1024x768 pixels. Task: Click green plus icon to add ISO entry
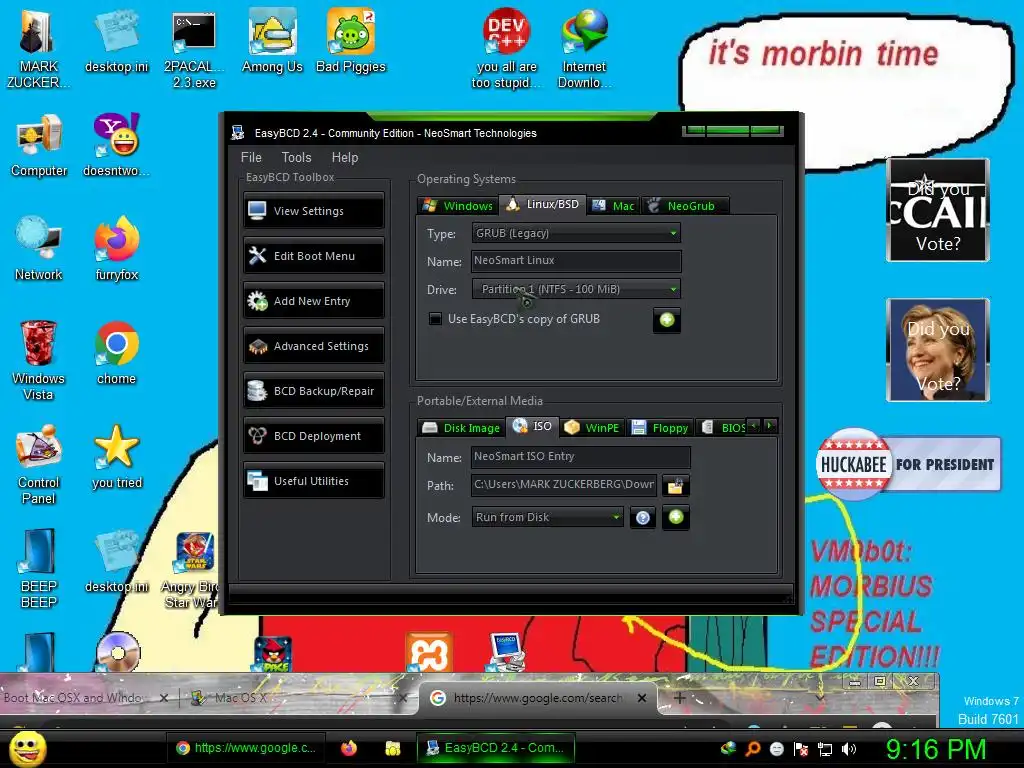coord(676,517)
